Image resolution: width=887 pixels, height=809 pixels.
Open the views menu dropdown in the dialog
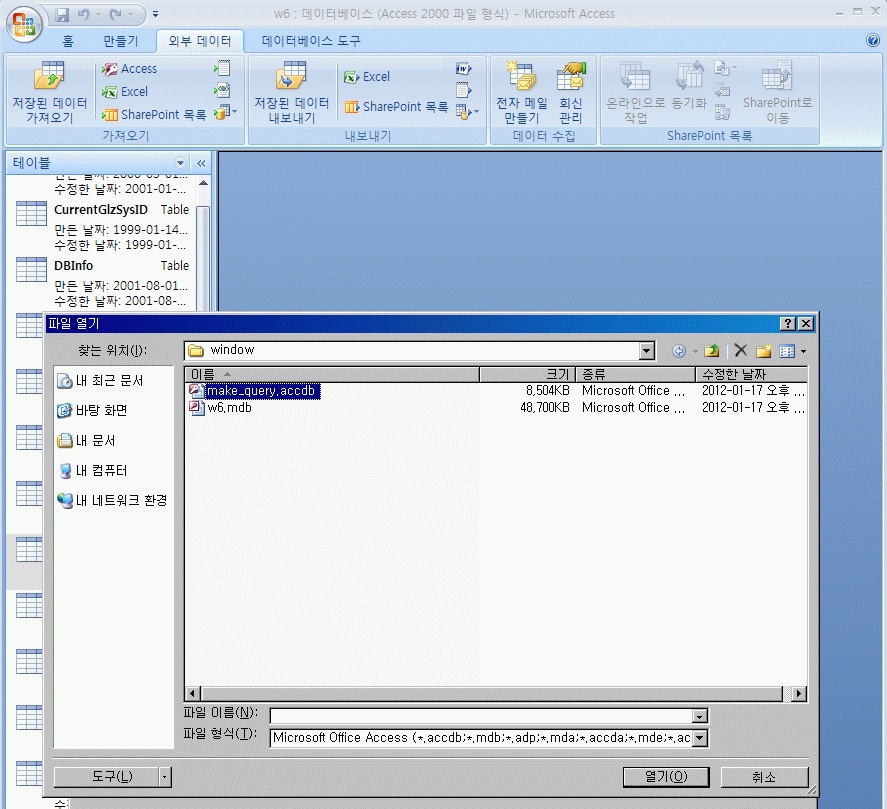802,351
